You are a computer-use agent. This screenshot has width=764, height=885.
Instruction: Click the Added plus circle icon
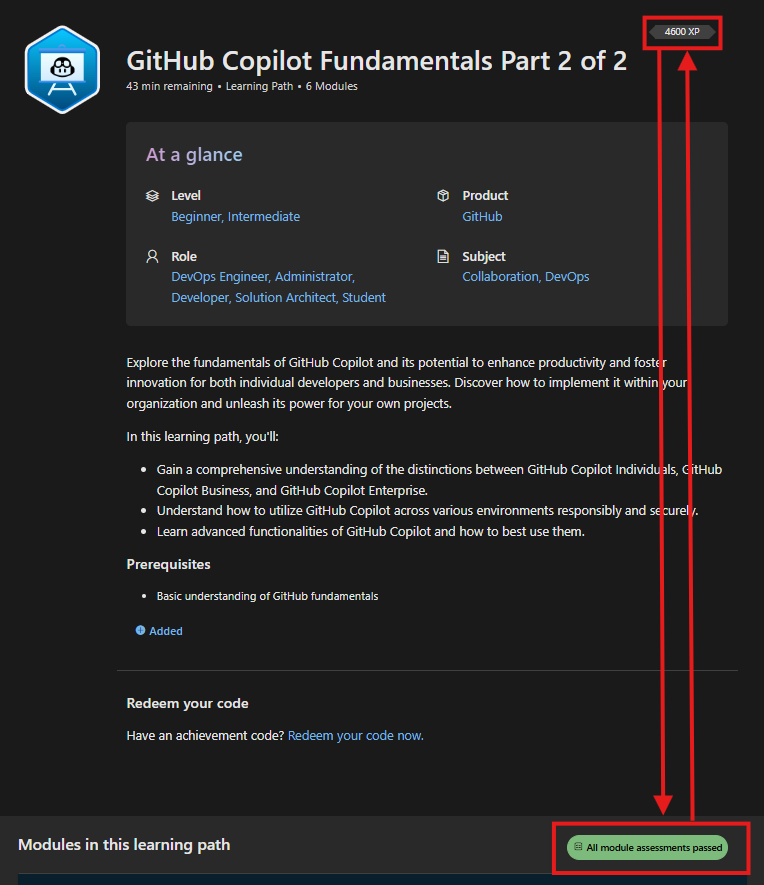[x=140, y=630]
